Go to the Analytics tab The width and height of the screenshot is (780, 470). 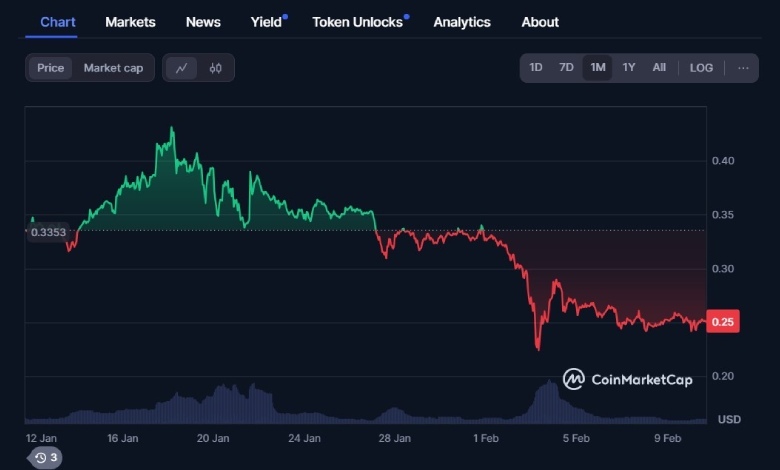point(462,22)
